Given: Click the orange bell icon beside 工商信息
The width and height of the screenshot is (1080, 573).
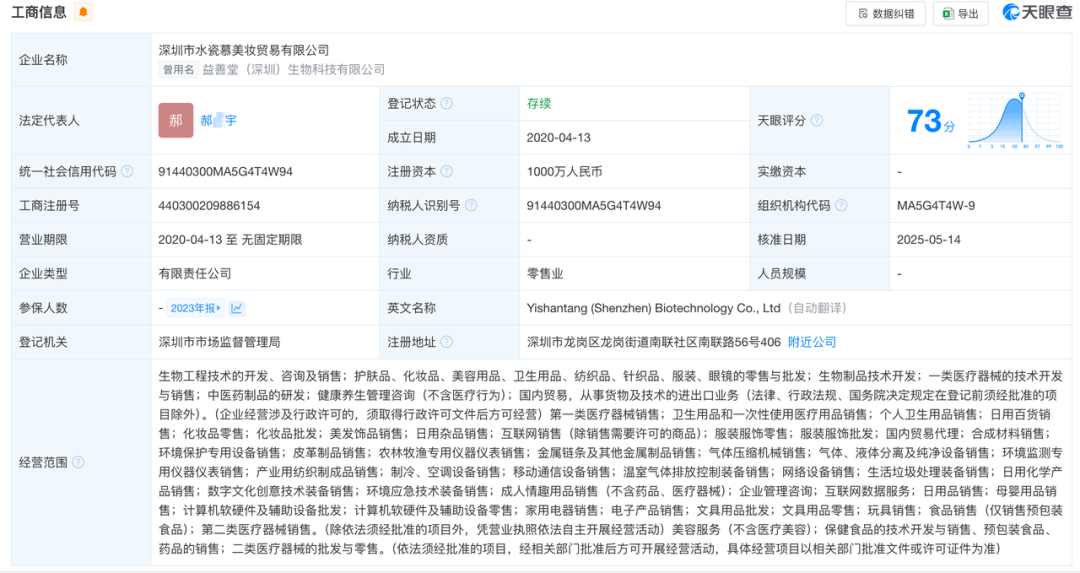Looking at the screenshot, I should [x=83, y=12].
